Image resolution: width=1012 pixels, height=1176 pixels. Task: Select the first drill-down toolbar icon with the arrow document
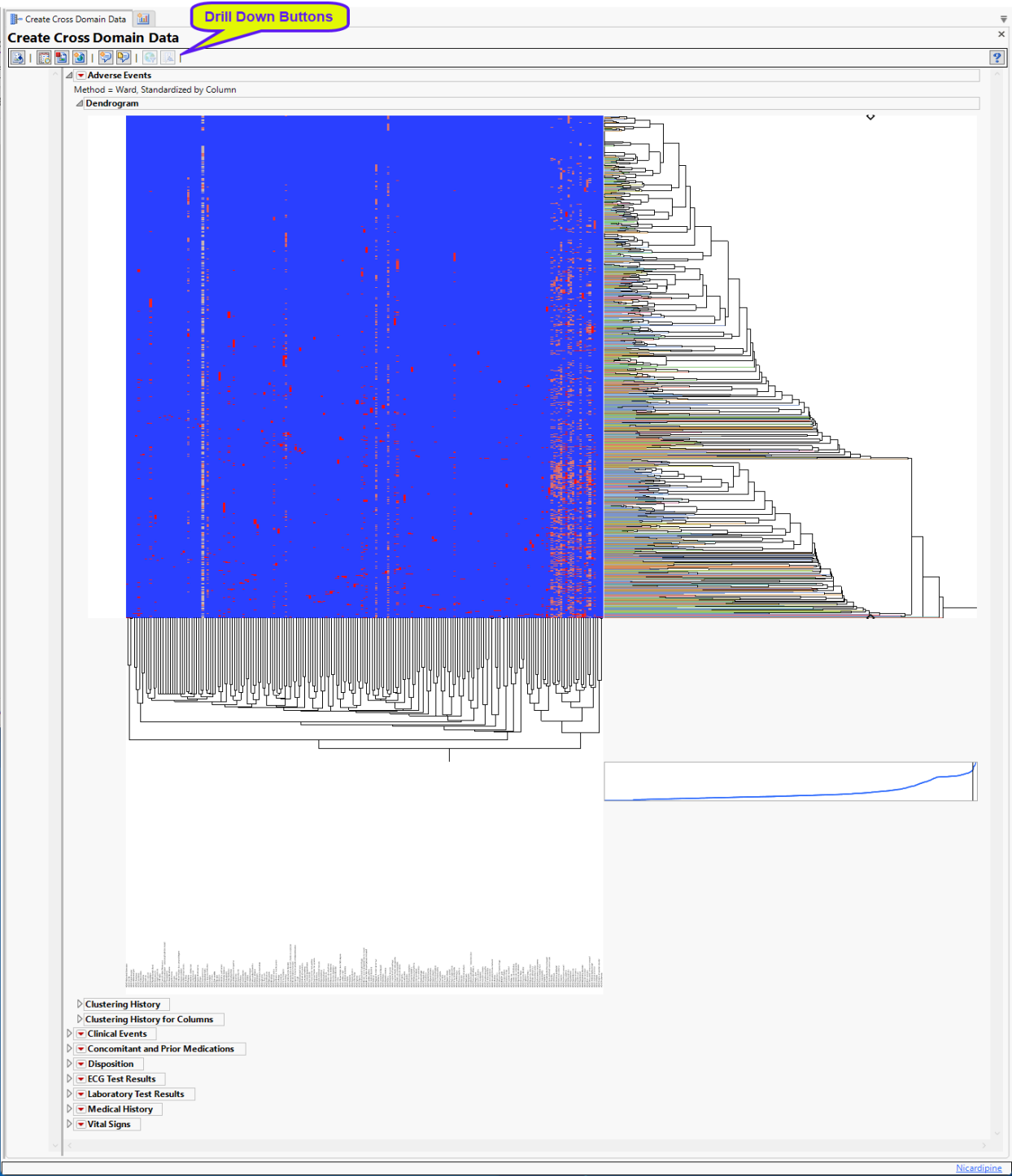pyautogui.click(x=18, y=58)
